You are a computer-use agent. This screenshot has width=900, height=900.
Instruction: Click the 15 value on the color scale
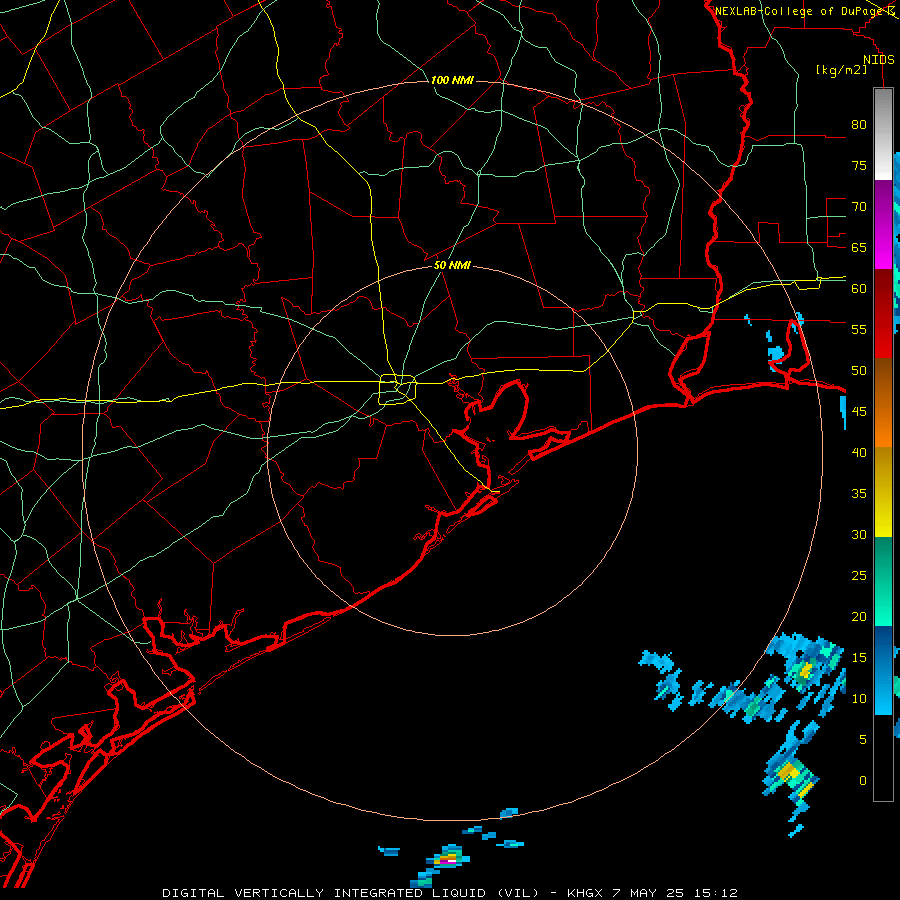coord(859,657)
